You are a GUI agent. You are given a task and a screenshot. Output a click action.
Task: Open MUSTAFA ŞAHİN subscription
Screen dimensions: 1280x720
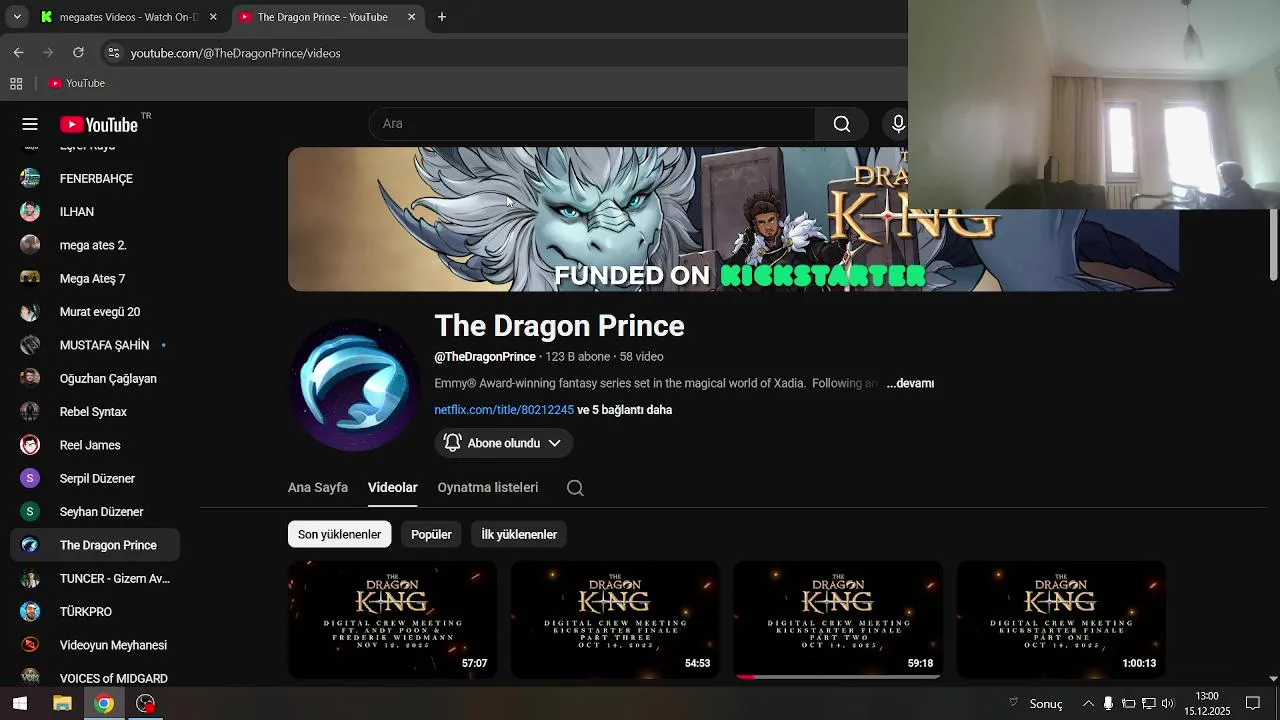95,345
